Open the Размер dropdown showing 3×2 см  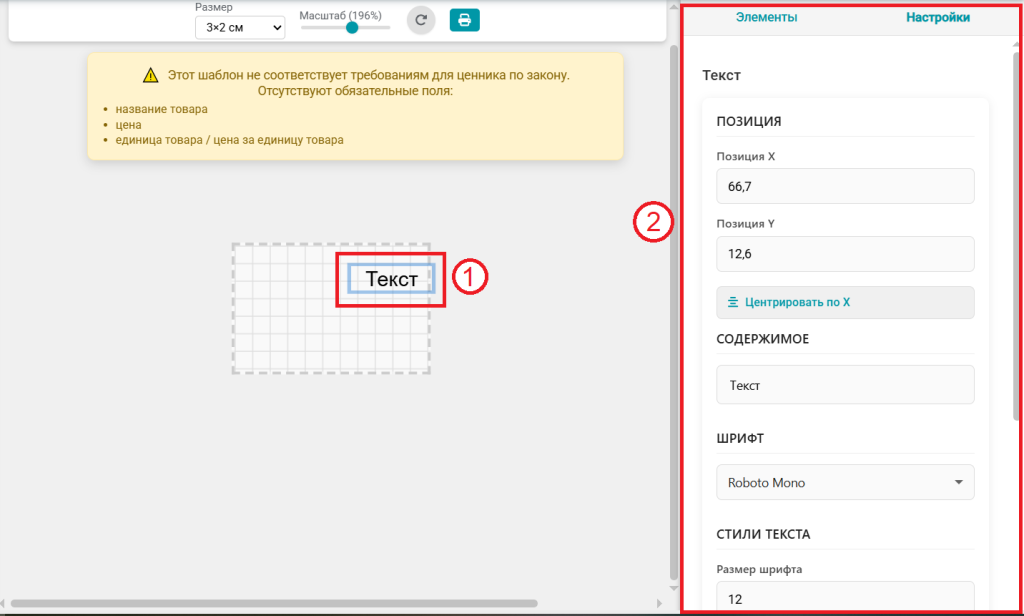click(x=239, y=27)
